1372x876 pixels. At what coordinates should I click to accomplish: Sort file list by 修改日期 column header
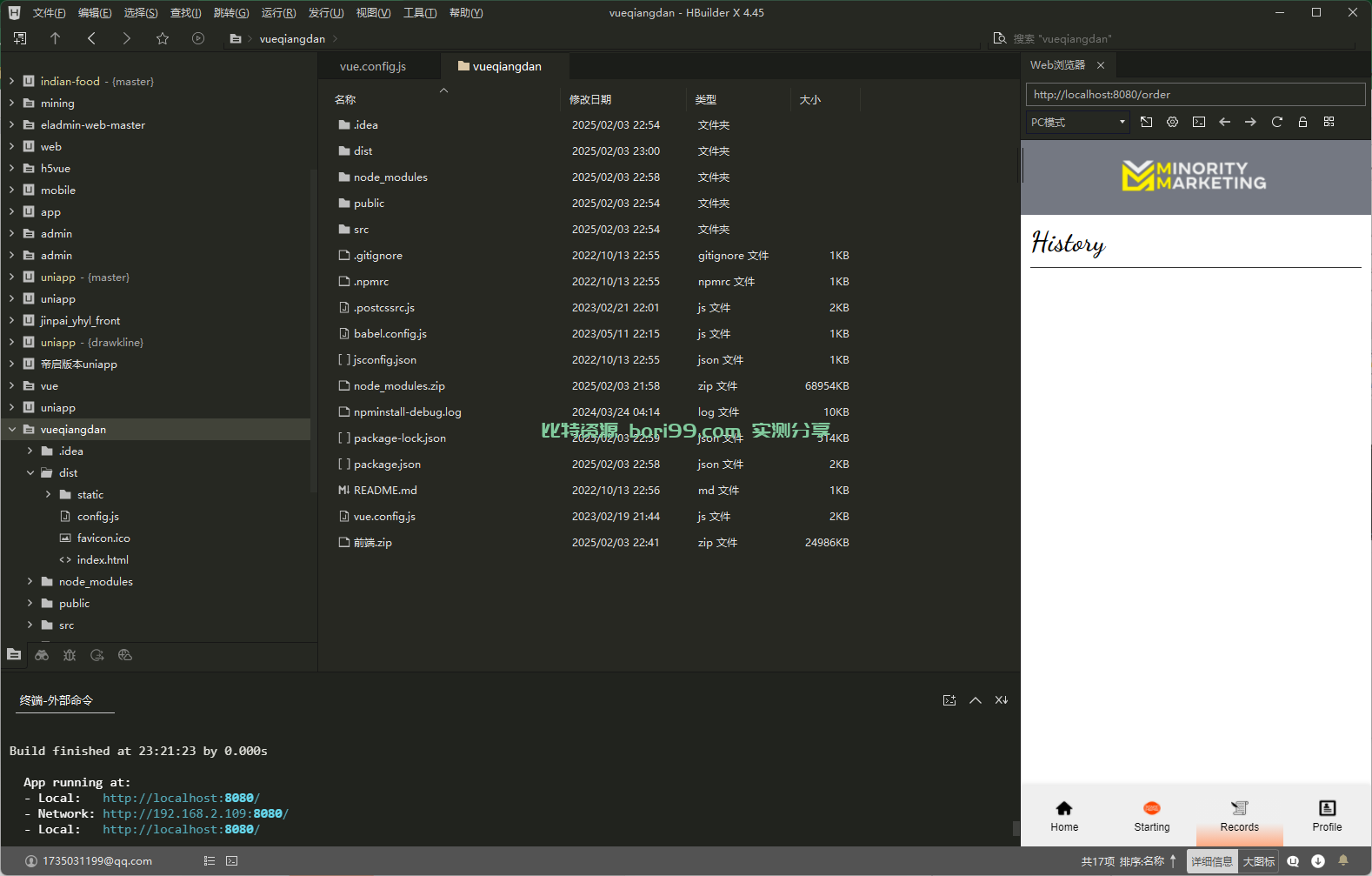590,99
